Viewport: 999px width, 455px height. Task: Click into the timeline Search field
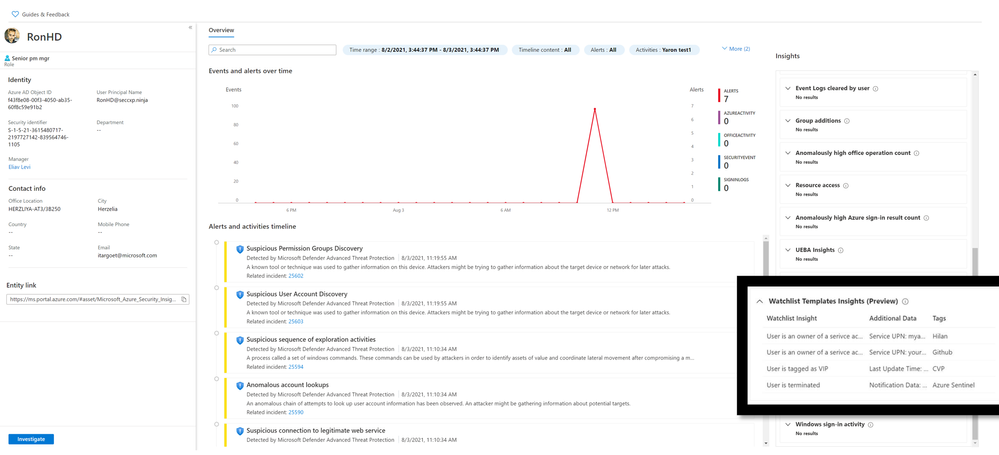[x=272, y=50]
